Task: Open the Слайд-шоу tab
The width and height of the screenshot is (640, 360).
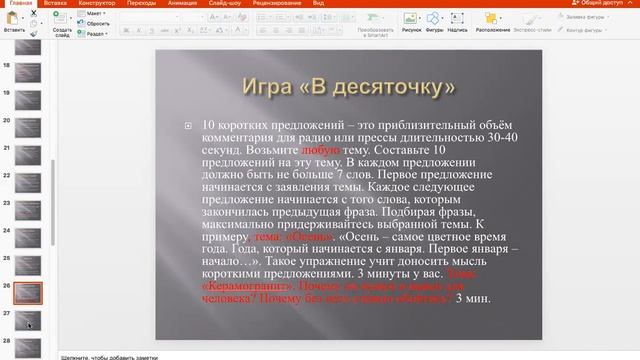Action: click(224, 3)
